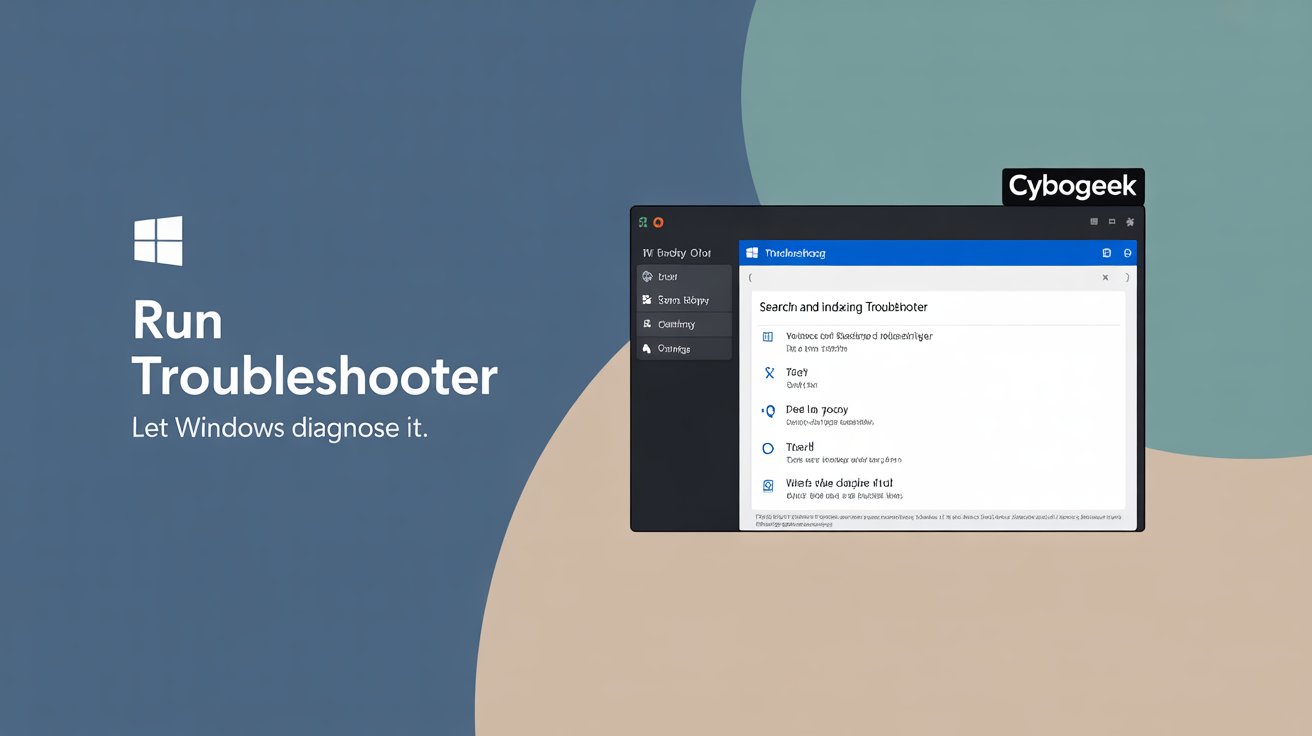Click the subtitle under the 'Dee Im' option

tap(830, 423)
